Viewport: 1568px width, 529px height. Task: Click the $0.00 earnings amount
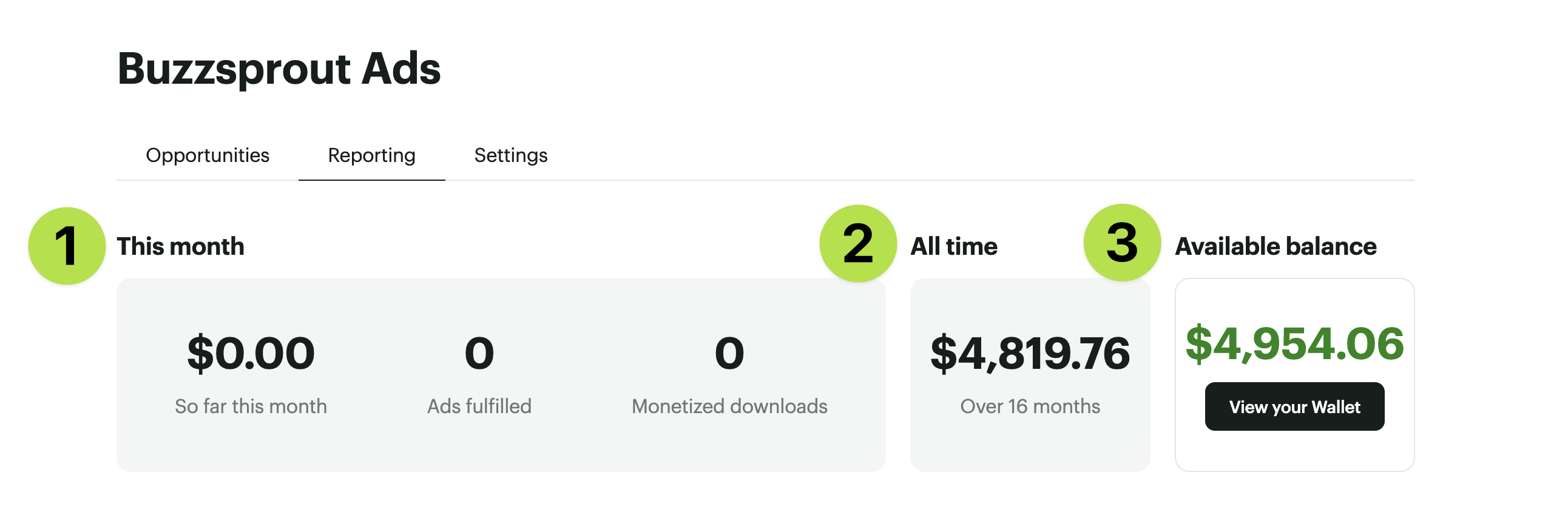tap(251, 353)
